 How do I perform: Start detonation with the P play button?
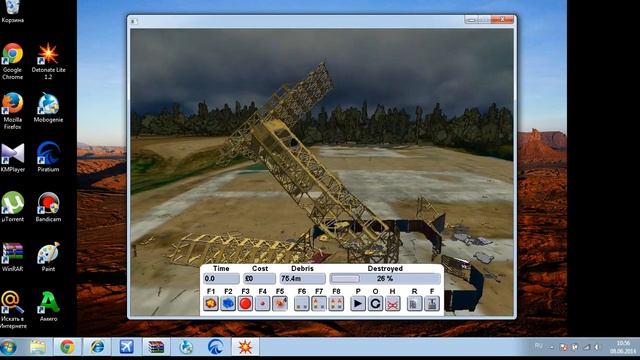(x=358, y=304)
